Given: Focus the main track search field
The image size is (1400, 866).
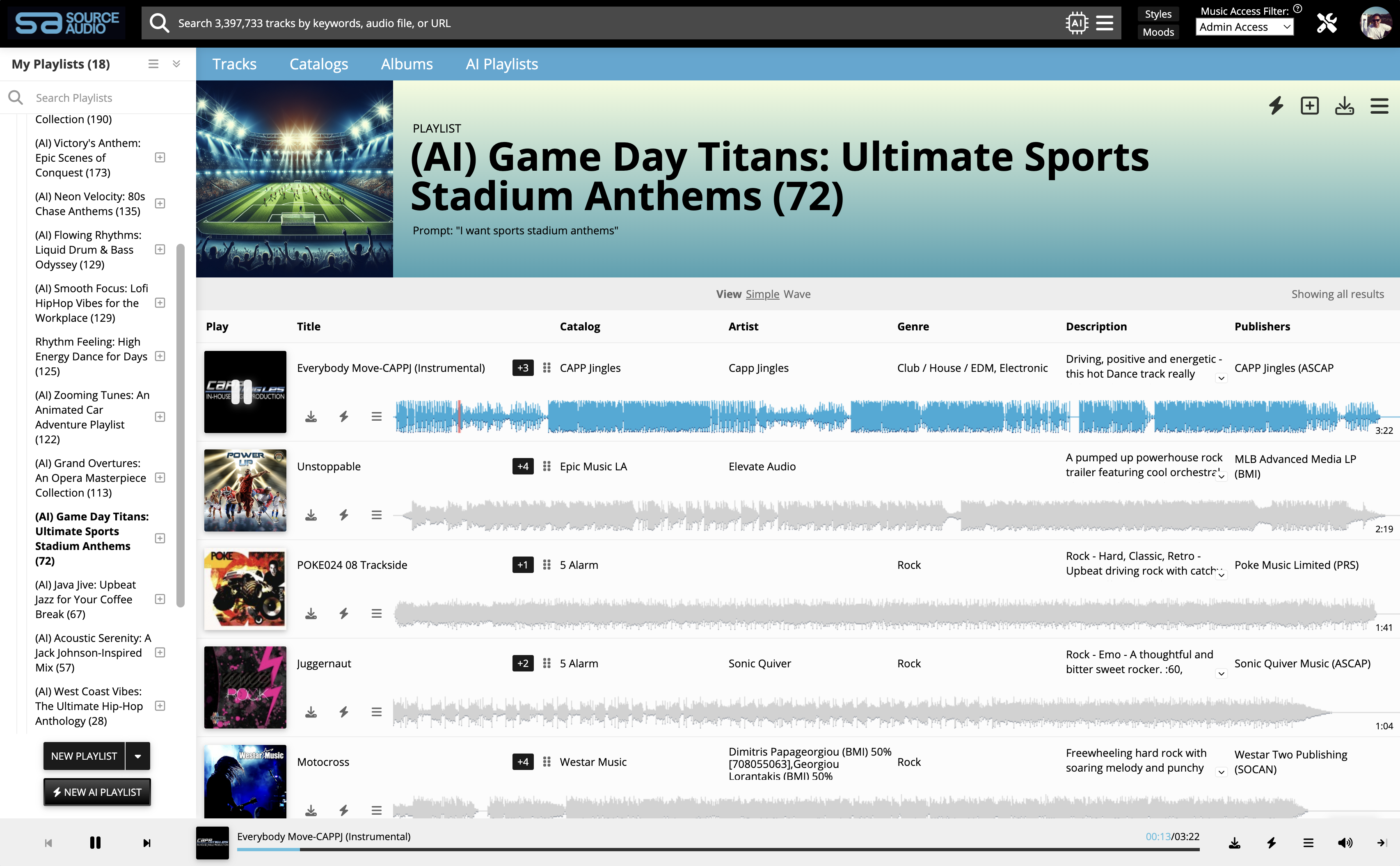Looking at the screenshot, I should (x=601, y=23).
